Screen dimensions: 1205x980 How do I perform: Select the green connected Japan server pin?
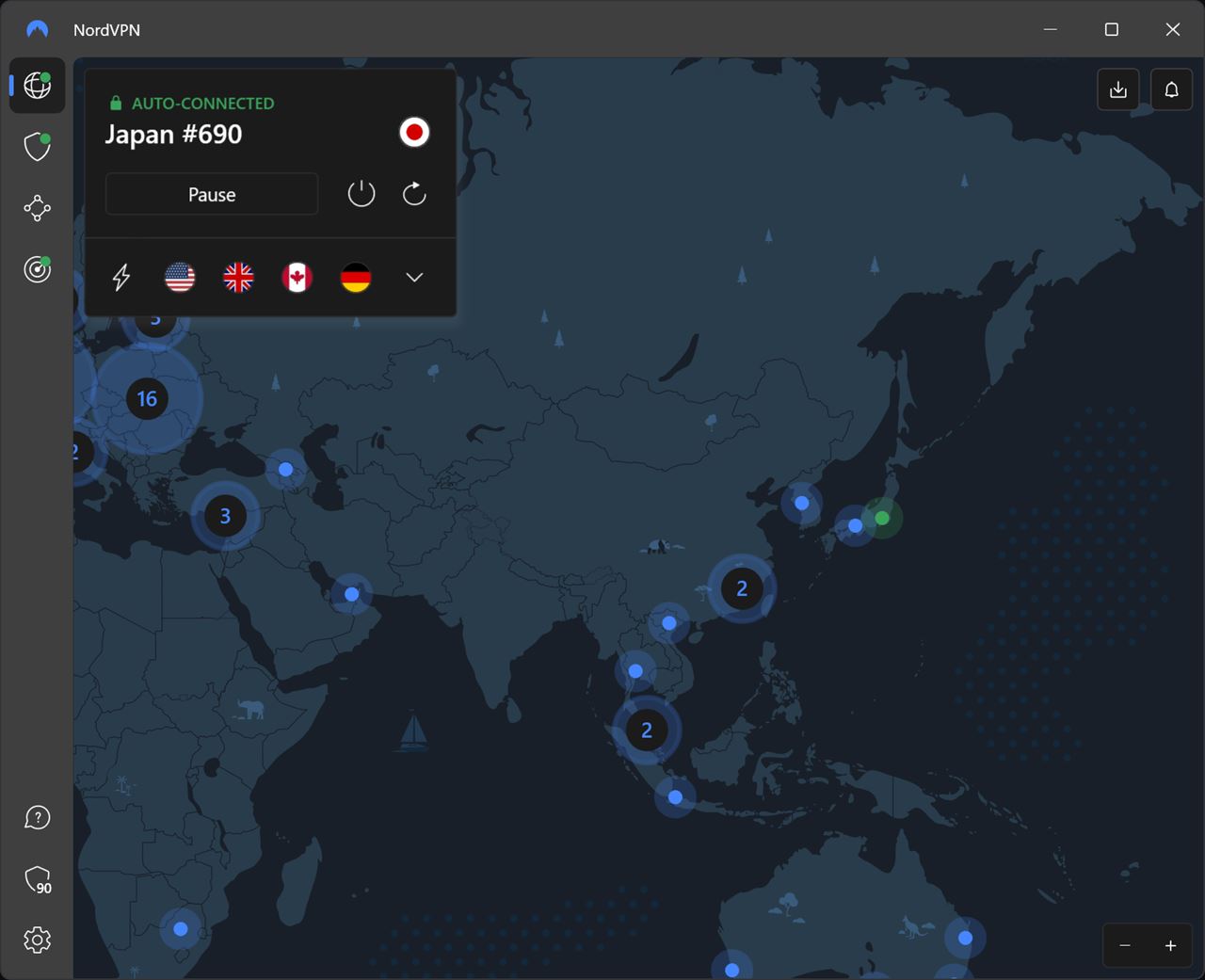point(882,518)
